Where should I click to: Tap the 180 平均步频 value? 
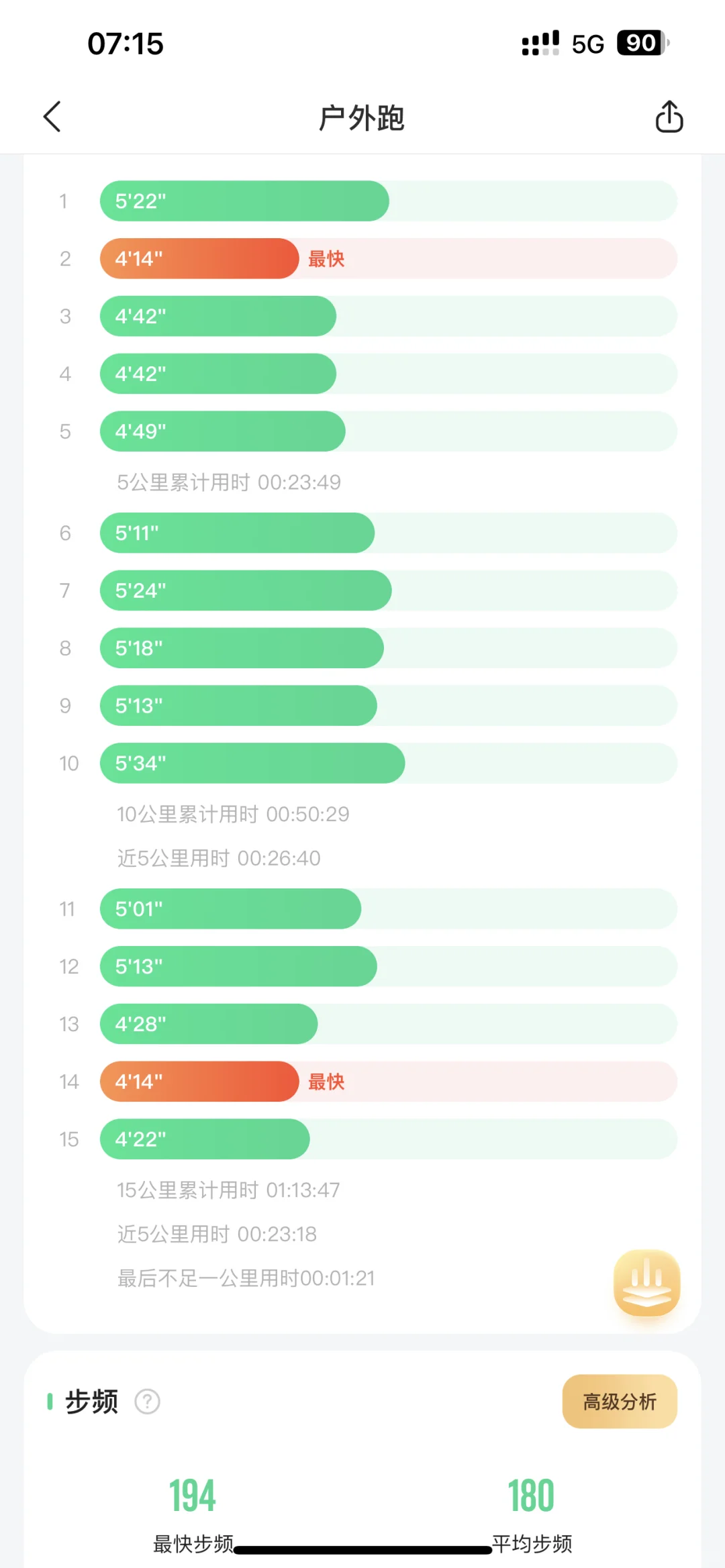click(x=531, y=1497)
